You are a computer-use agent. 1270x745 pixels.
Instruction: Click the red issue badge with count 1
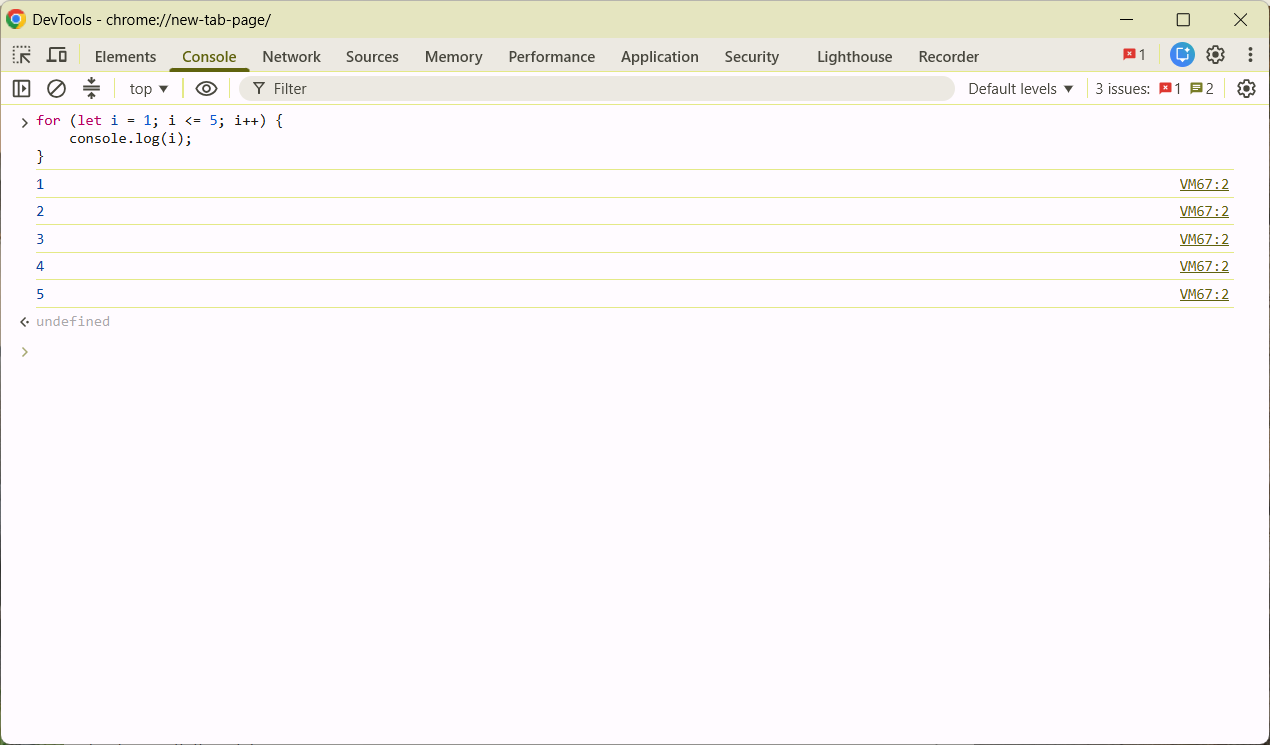(x=1170, y=88)
